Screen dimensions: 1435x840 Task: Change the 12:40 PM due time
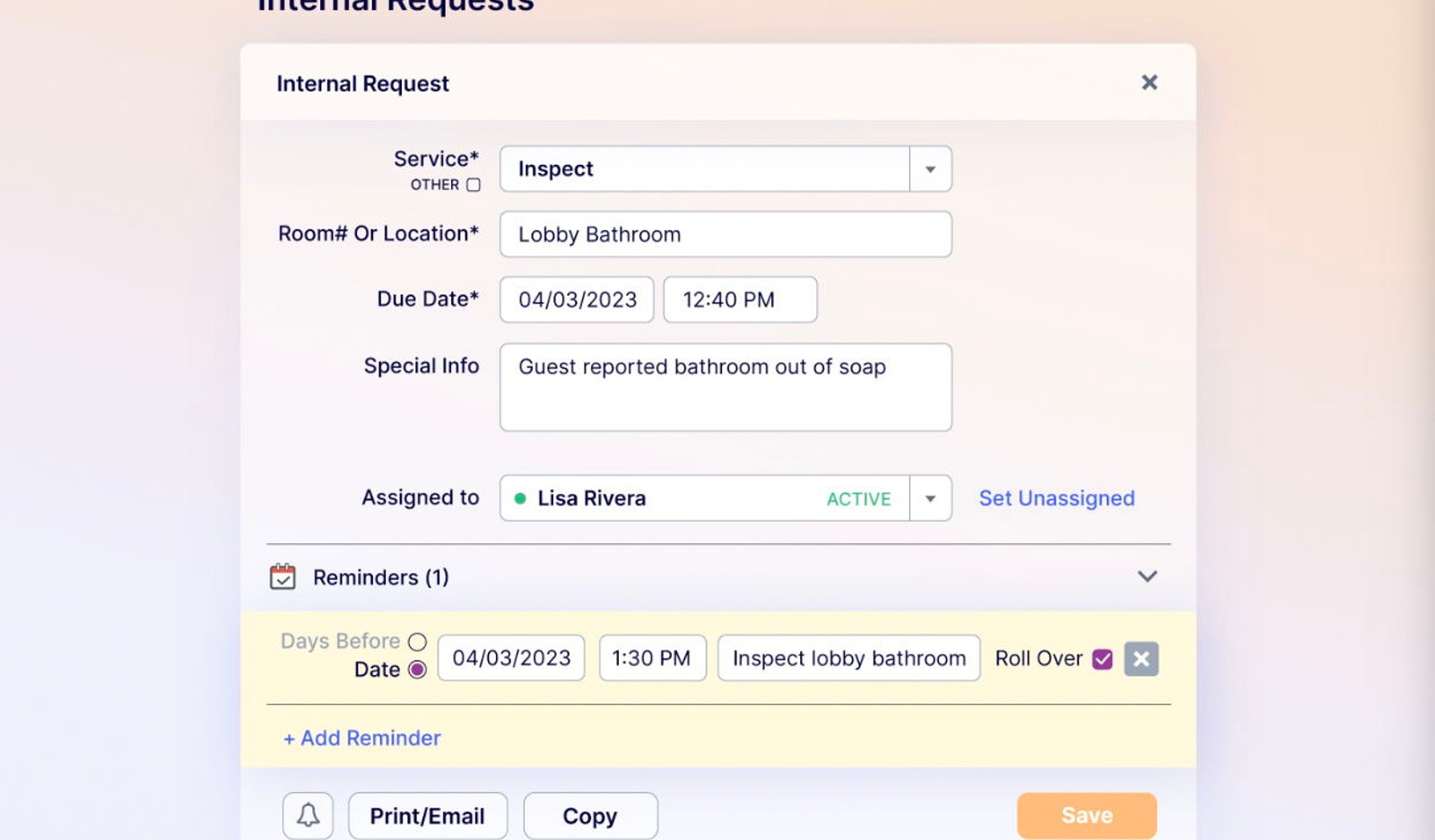[x=740, y=299]
